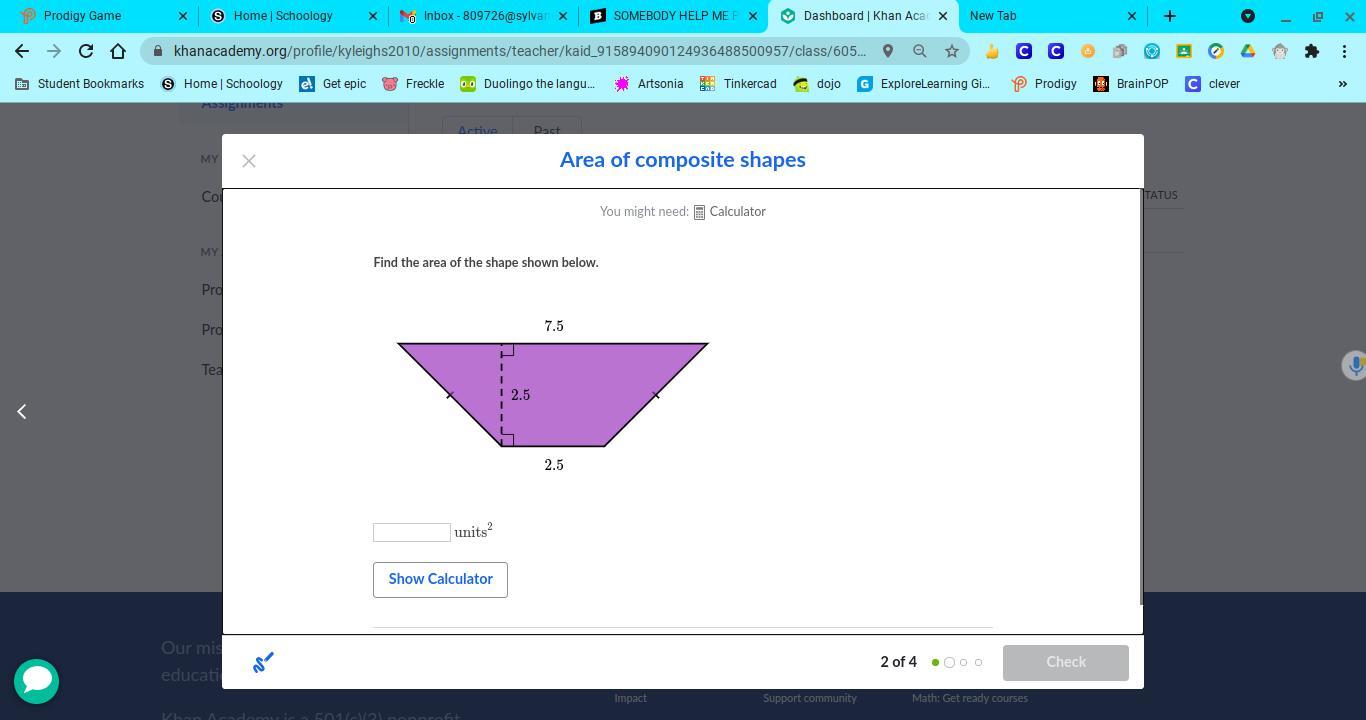Open the Artsonia bookmark
Screen dimensions: 1366x720
(x=649, y=84)
